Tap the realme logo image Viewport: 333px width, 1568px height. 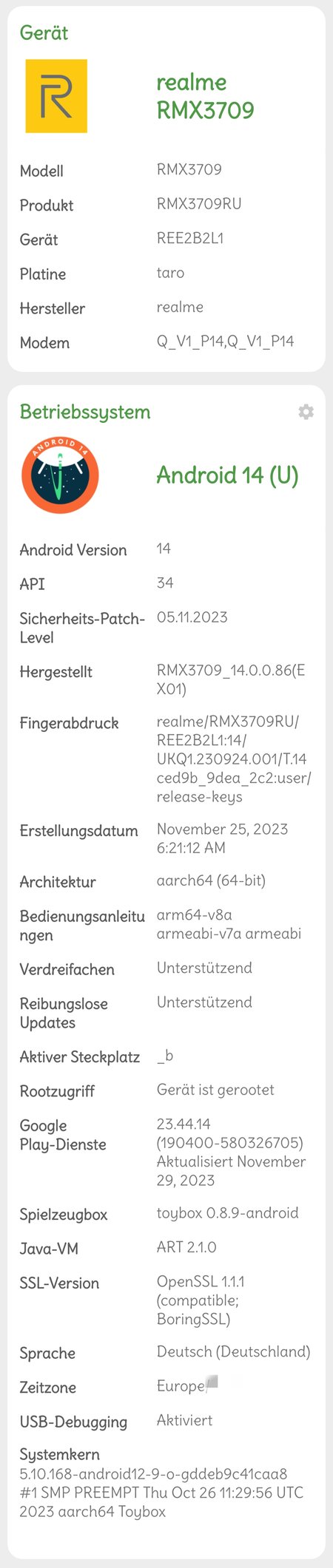[56, 96]
